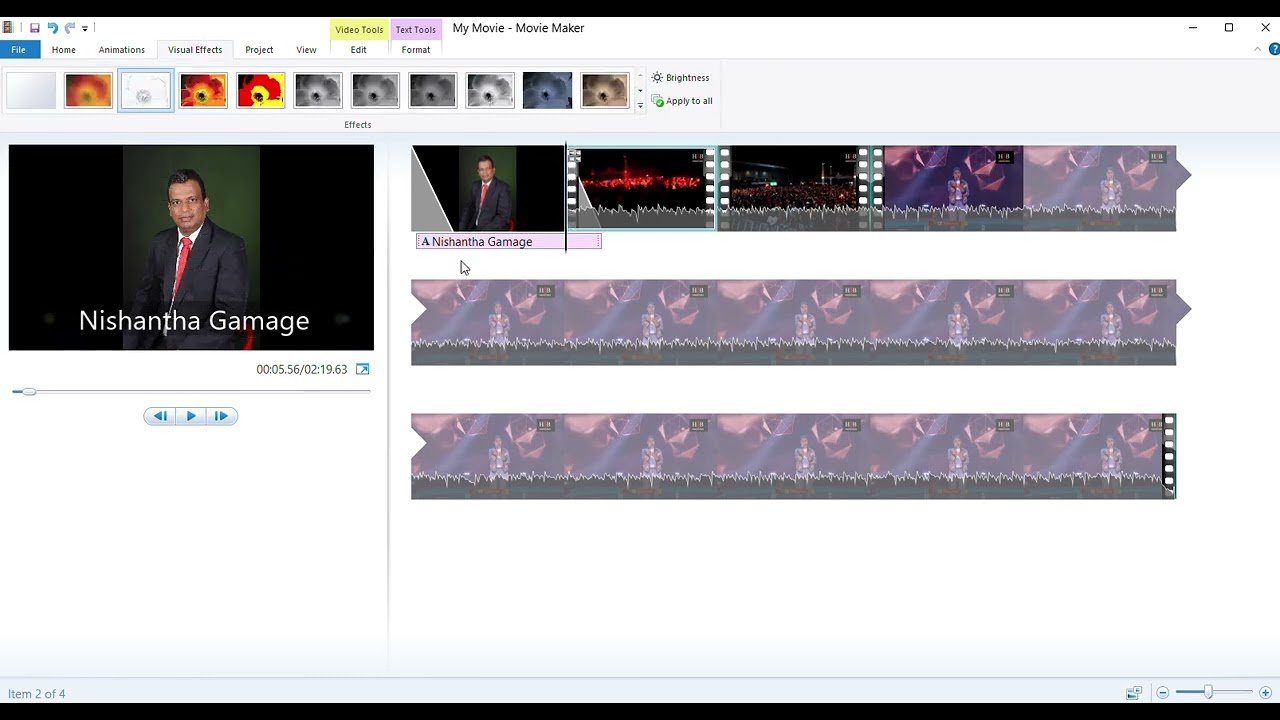Click third storyboard row of purple clip
Image resolution: width=1280 pixels, height=720 pixels.
tap(793, 456)
